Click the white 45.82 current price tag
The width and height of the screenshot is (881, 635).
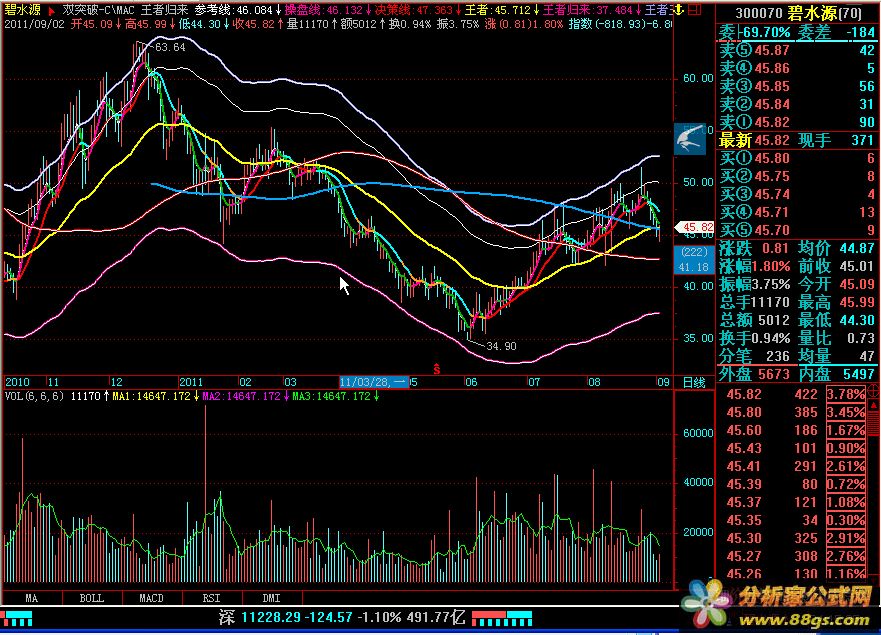[x=694, y=227]
